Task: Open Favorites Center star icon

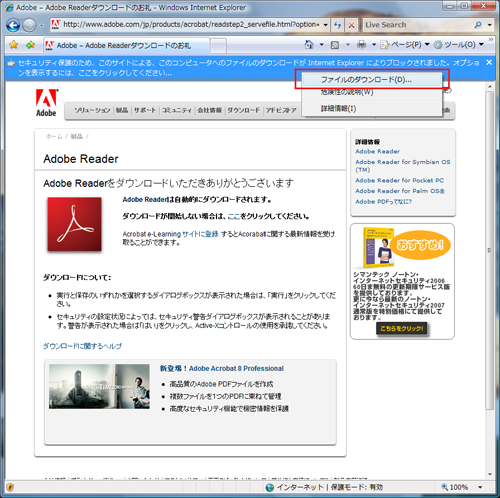Action: pos(14,45)
